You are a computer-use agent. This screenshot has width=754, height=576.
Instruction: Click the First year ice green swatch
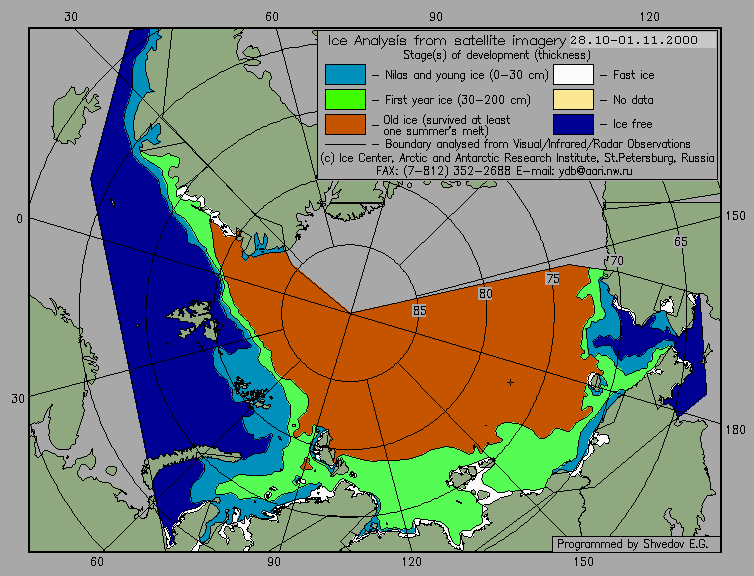(x=345, y=100)
